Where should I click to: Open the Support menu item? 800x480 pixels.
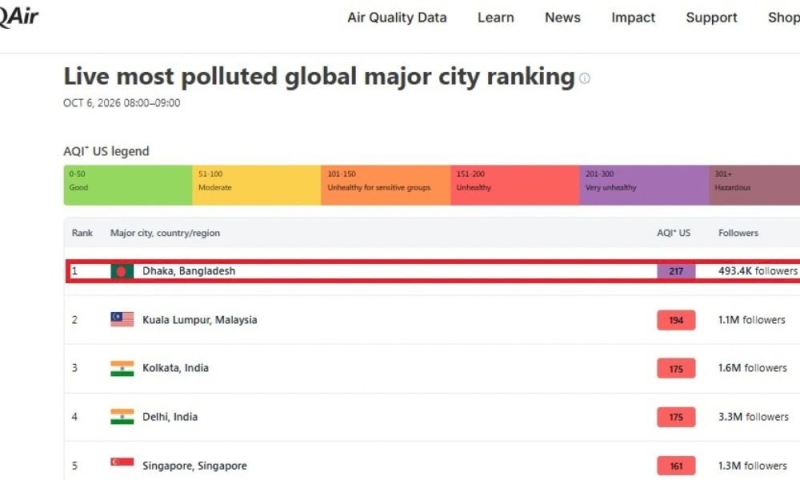click(711, 17)
